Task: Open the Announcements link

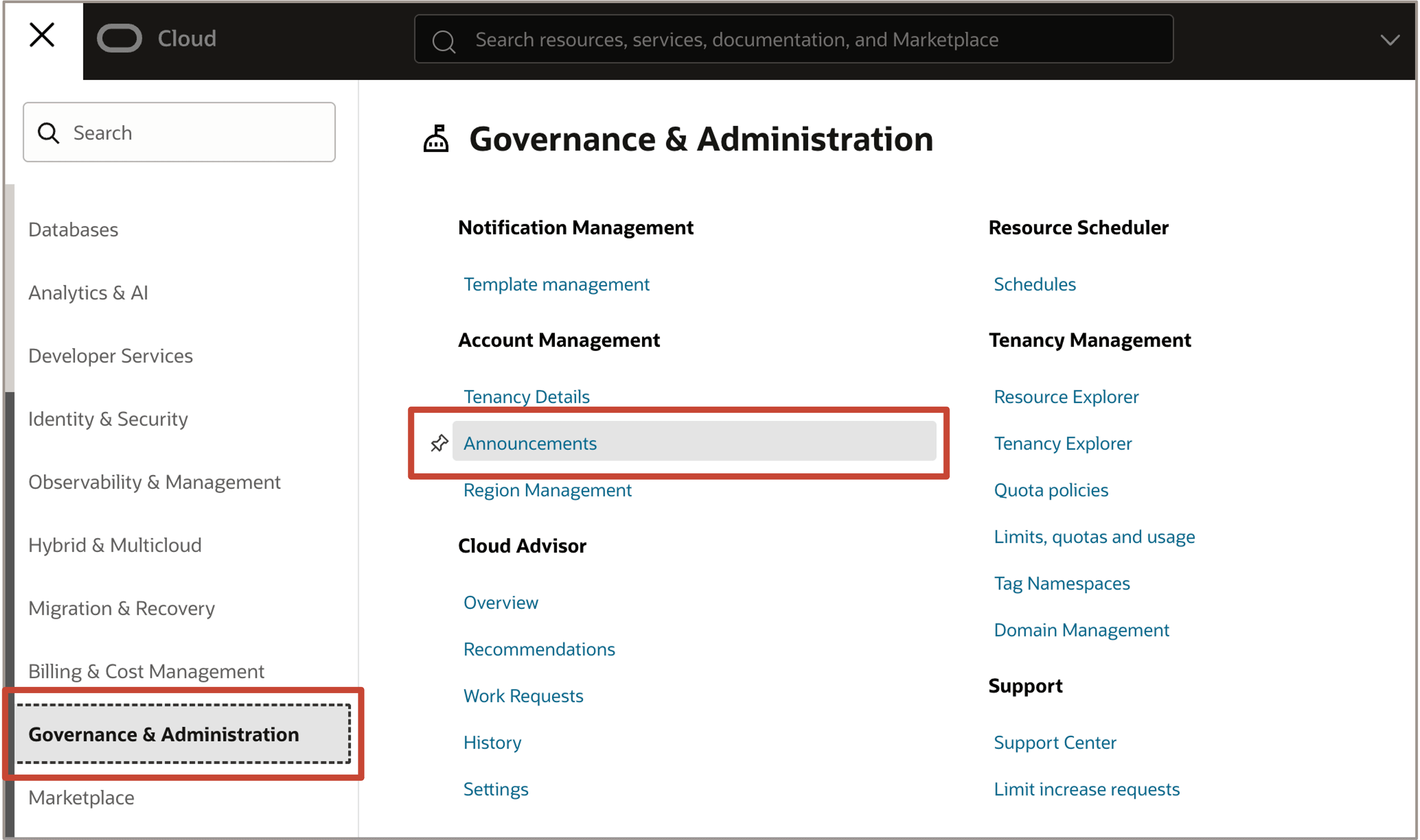Action: coord(530,443)
